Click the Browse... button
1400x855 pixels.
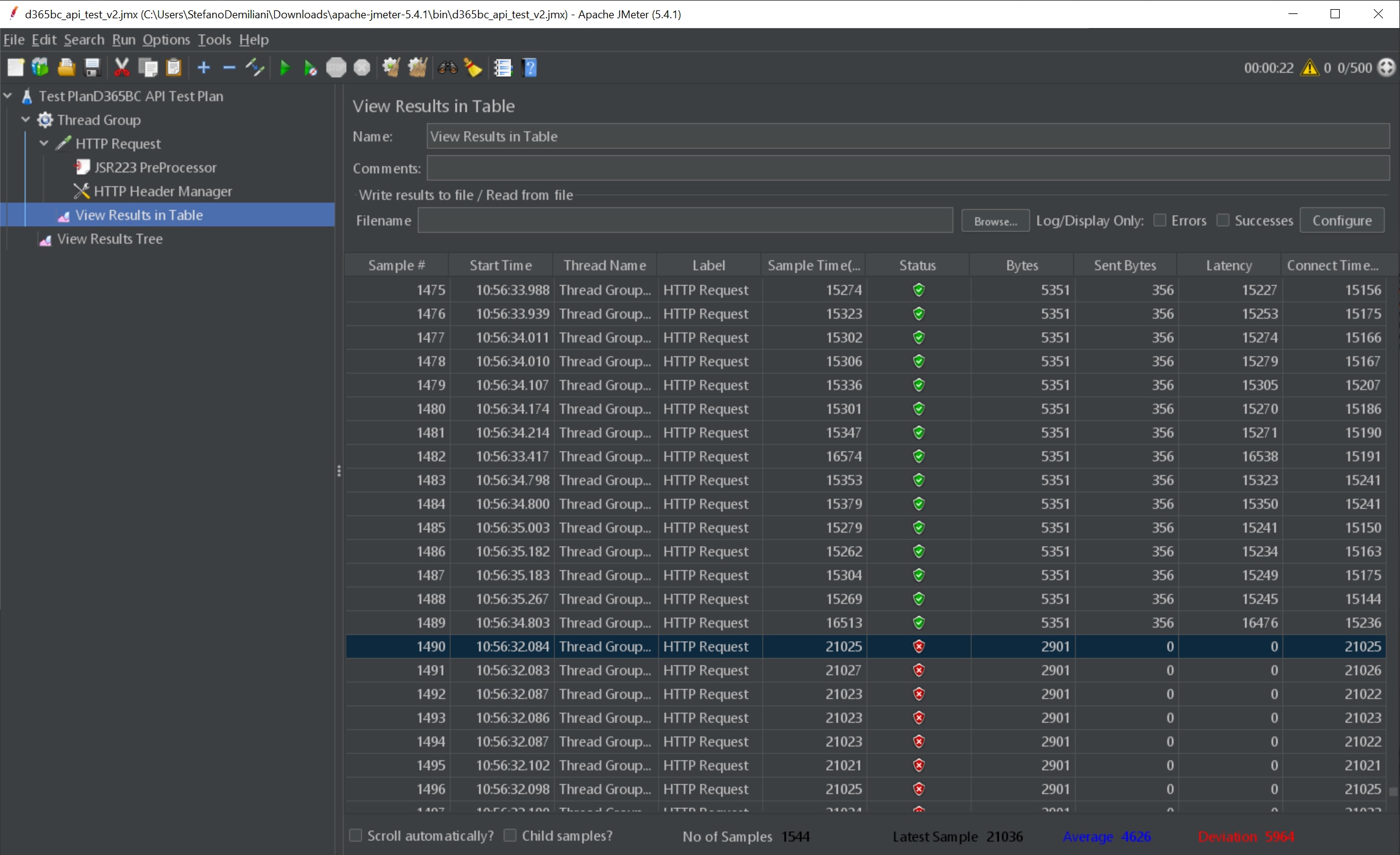click(995, 221)
